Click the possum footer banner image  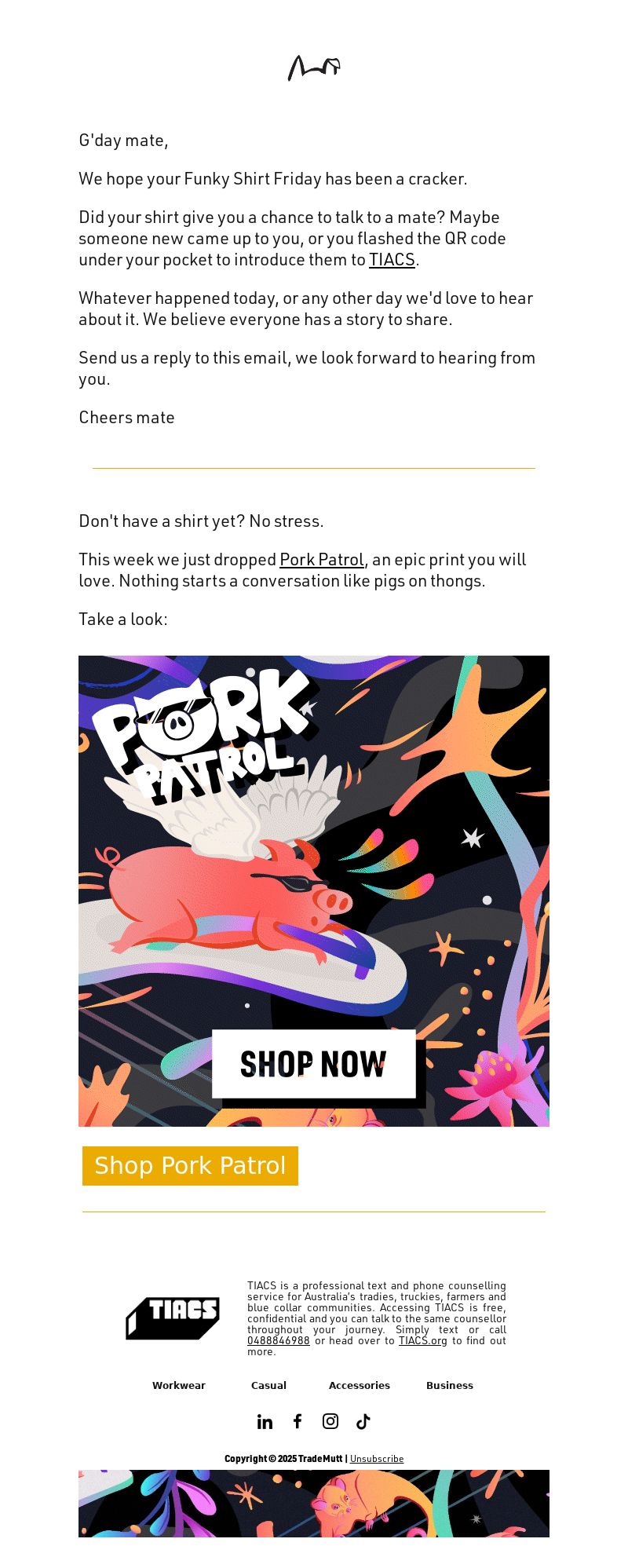[x=314, y=1503]
